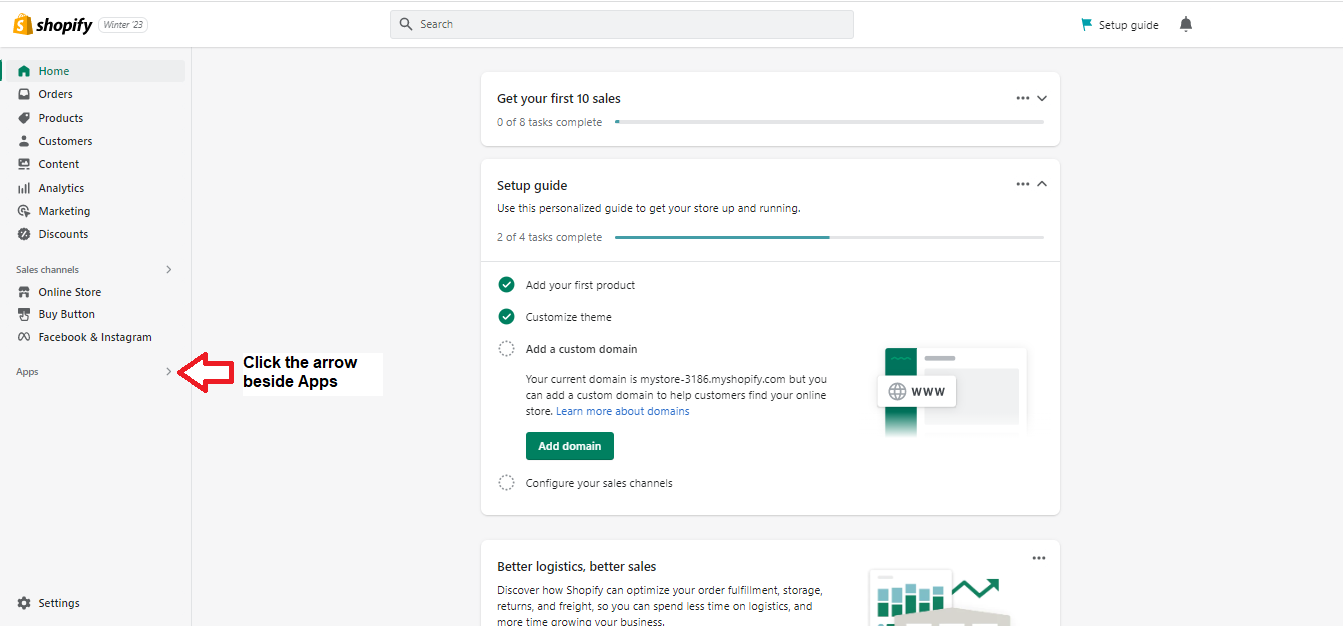
Task: Click the Setup guide flag icon
Action: coord(1086,25)
